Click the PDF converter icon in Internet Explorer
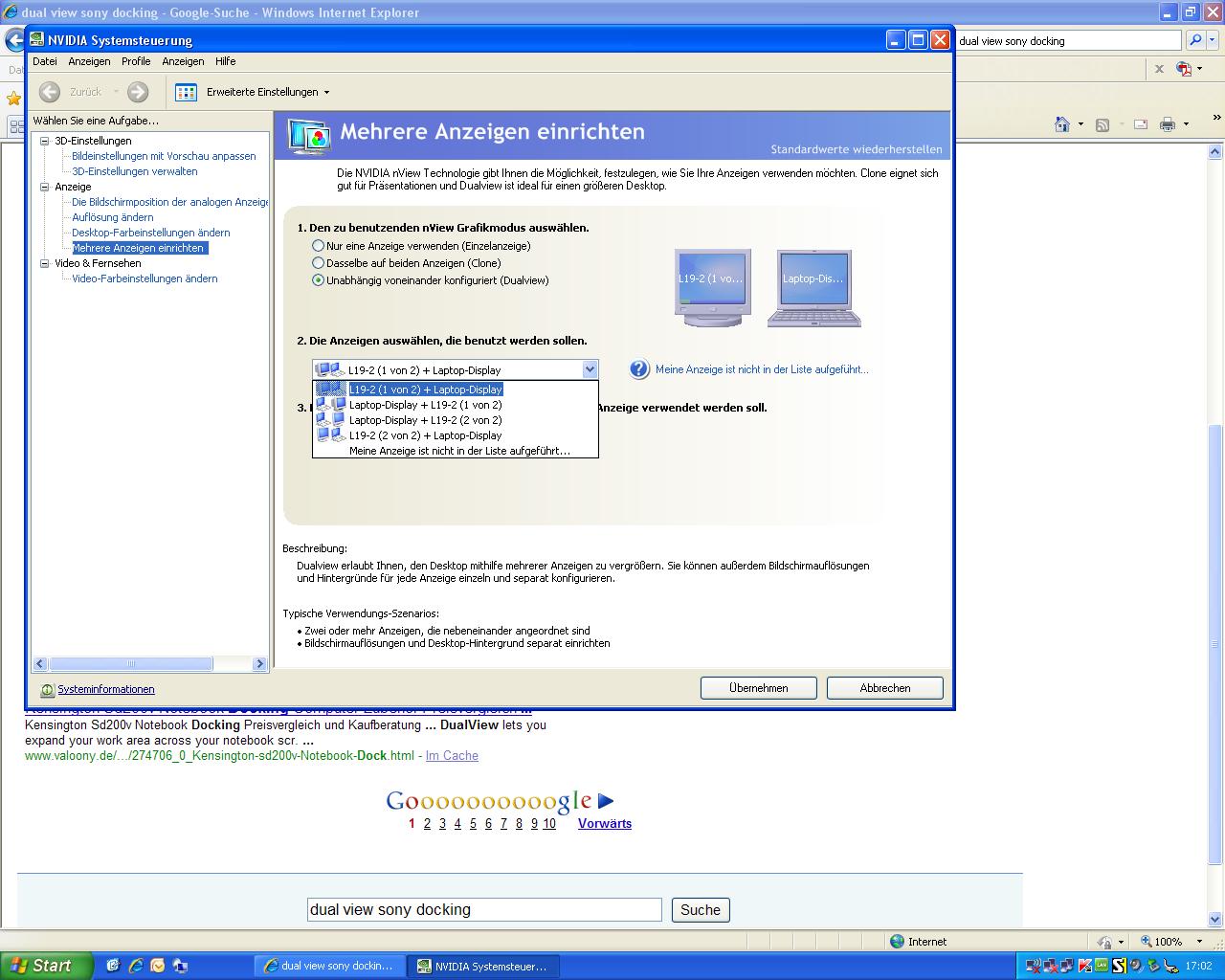Screen dimensions: 1225x980 tap(1185, 69)
